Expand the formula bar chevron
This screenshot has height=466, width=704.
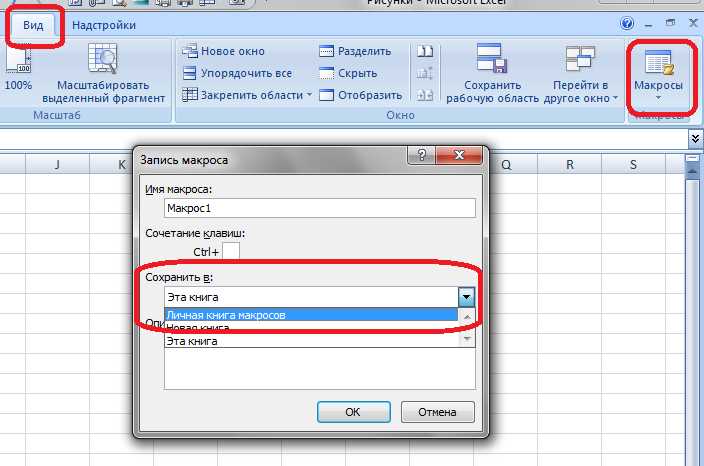click(695, 139)
